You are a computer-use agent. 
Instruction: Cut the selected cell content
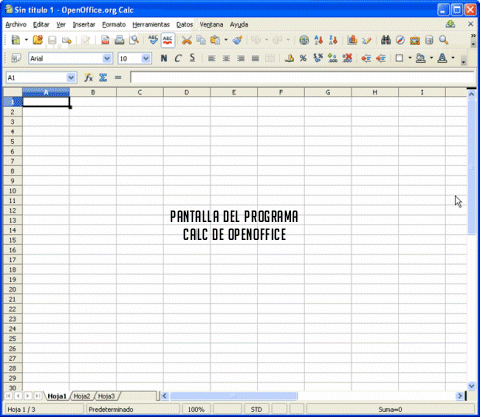click(187, 40)
